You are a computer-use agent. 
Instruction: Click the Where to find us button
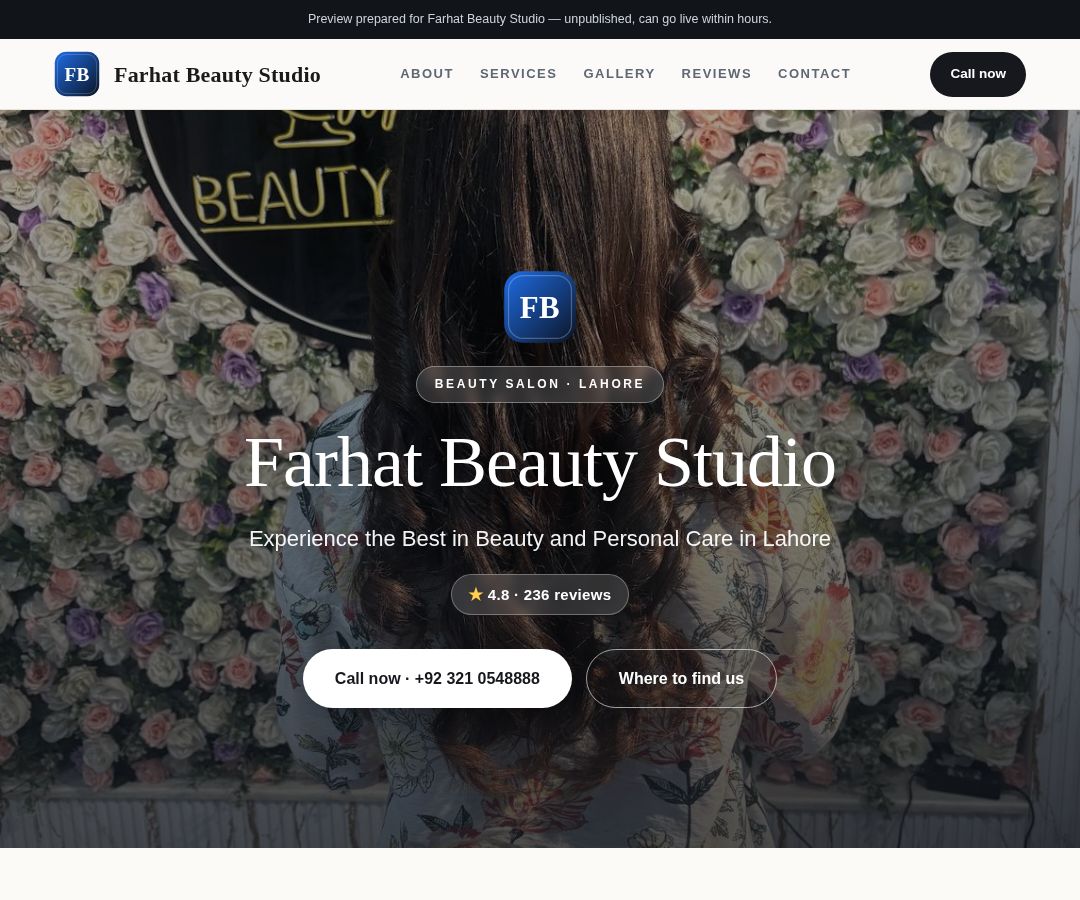pyautogui.click(x=681, y=678)
